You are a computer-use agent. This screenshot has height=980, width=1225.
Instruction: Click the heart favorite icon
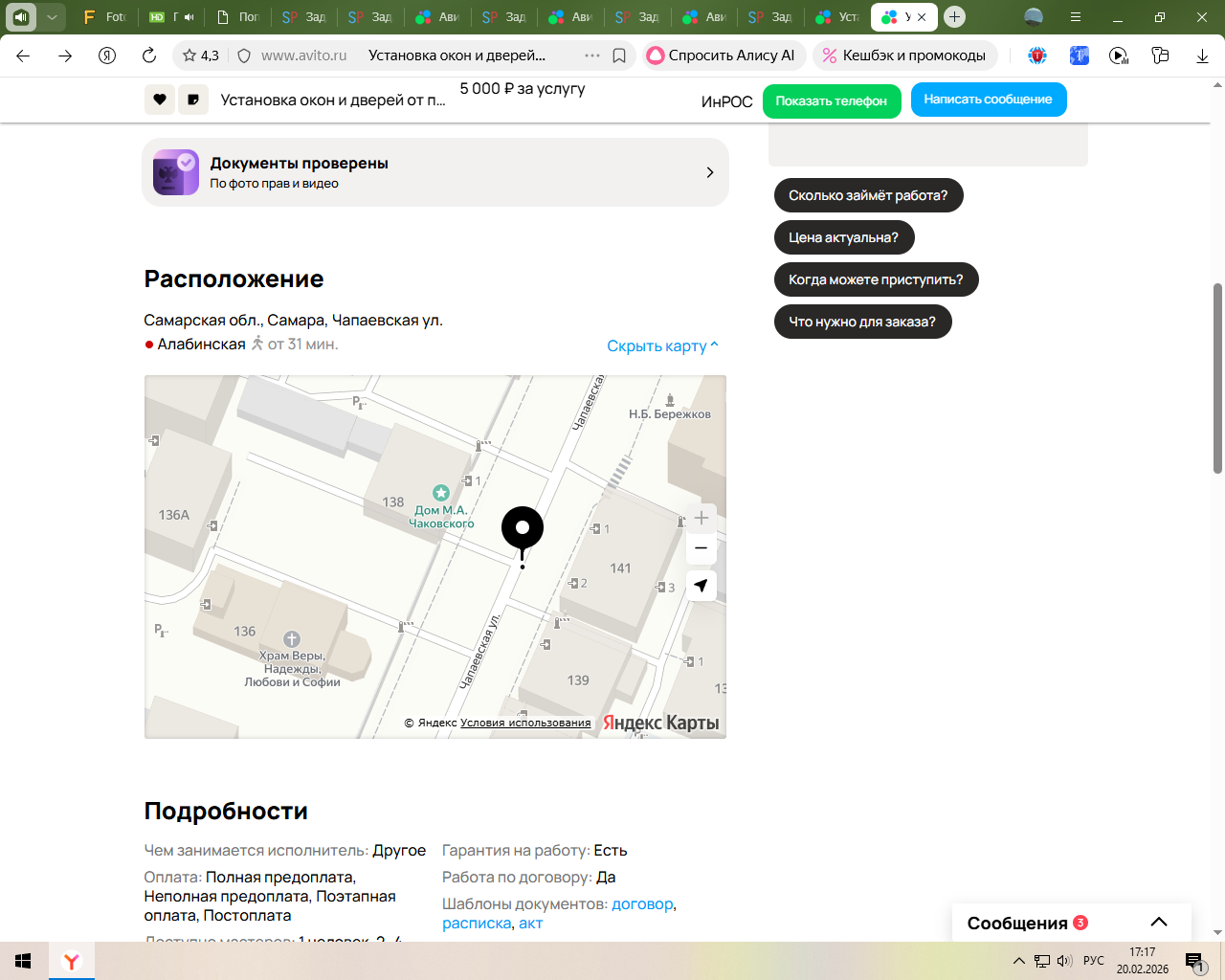[x=160, y=100]
